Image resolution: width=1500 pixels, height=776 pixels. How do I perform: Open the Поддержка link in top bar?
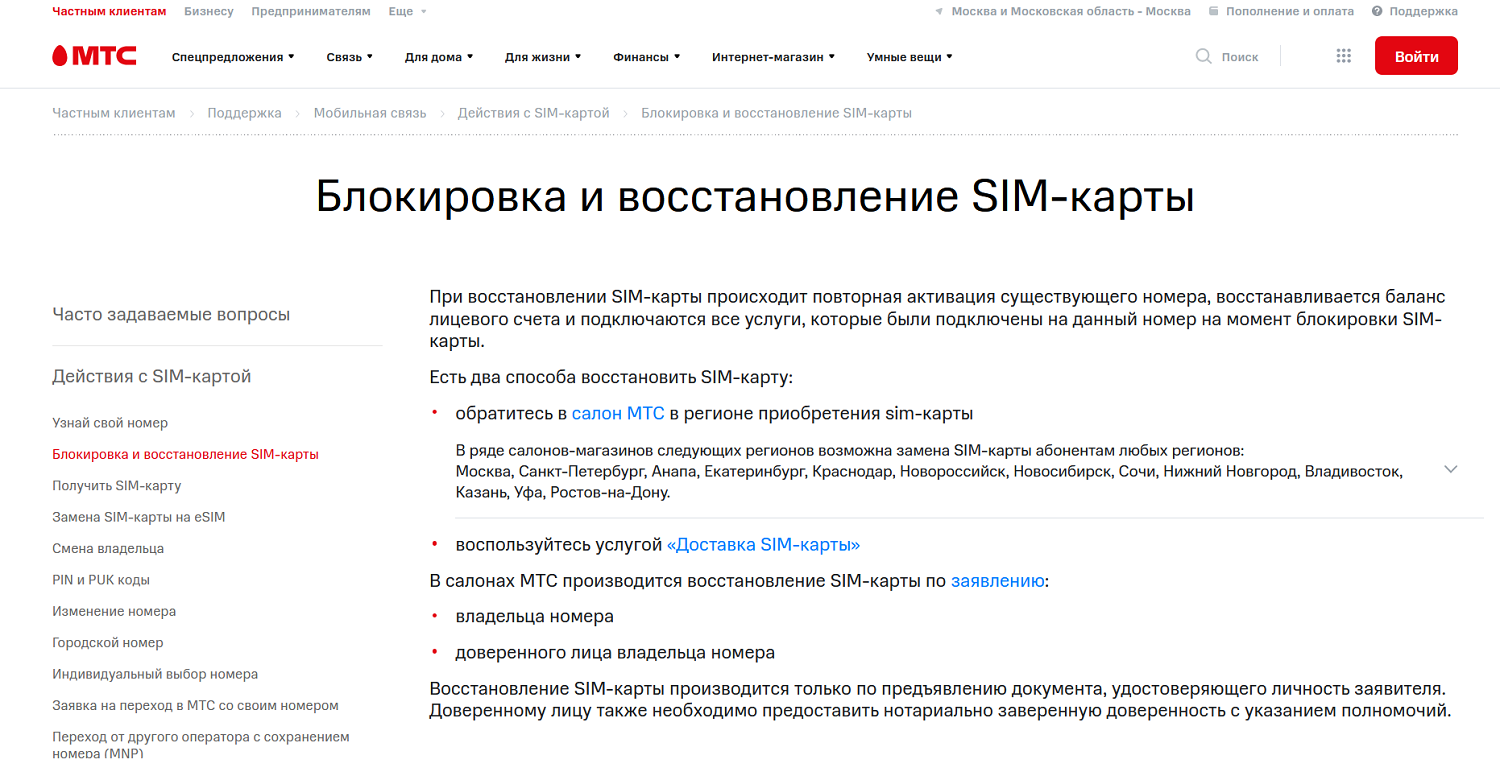tap(1424, 12)
